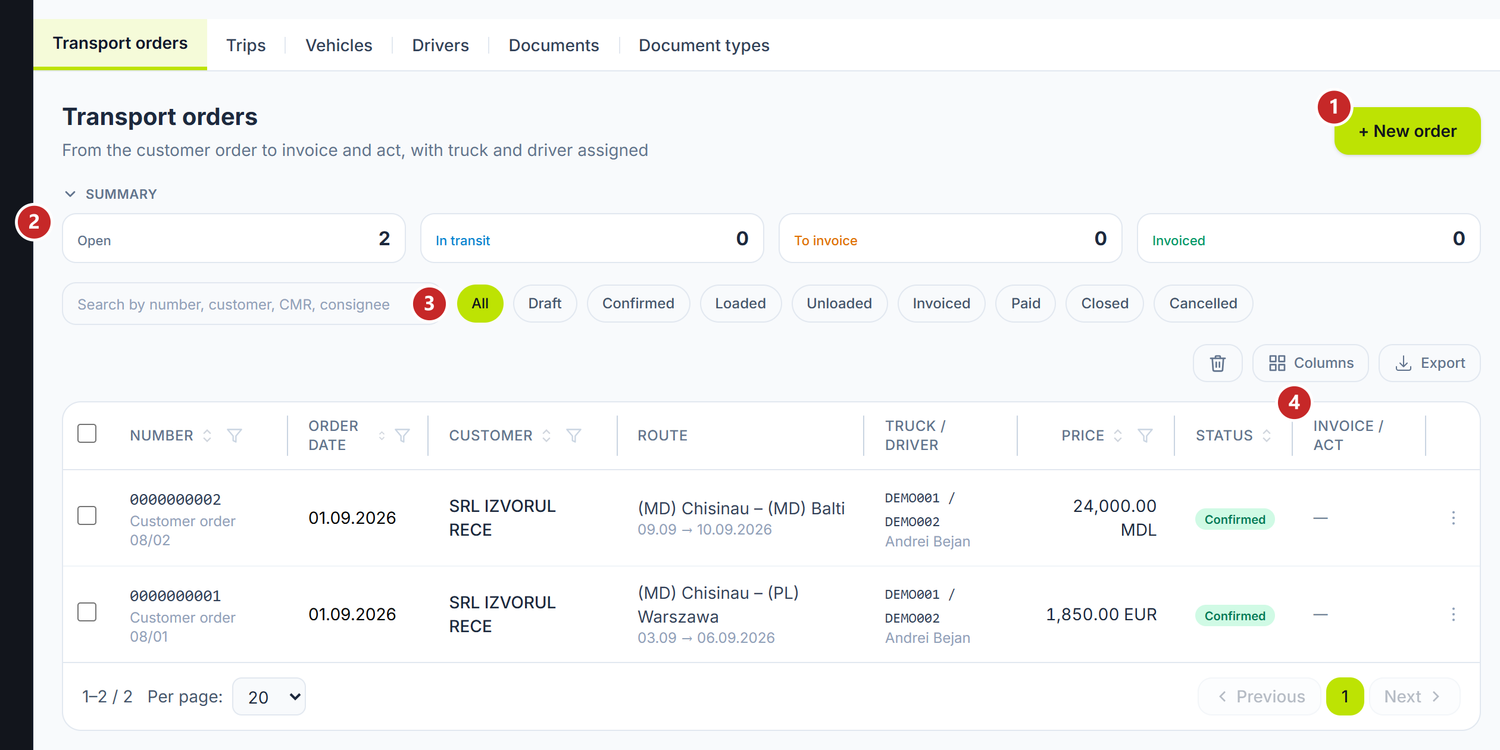Open the PRICE column filter funnel
Image resolution: width=1500 pixels, height=750 pixels.
1145,436
